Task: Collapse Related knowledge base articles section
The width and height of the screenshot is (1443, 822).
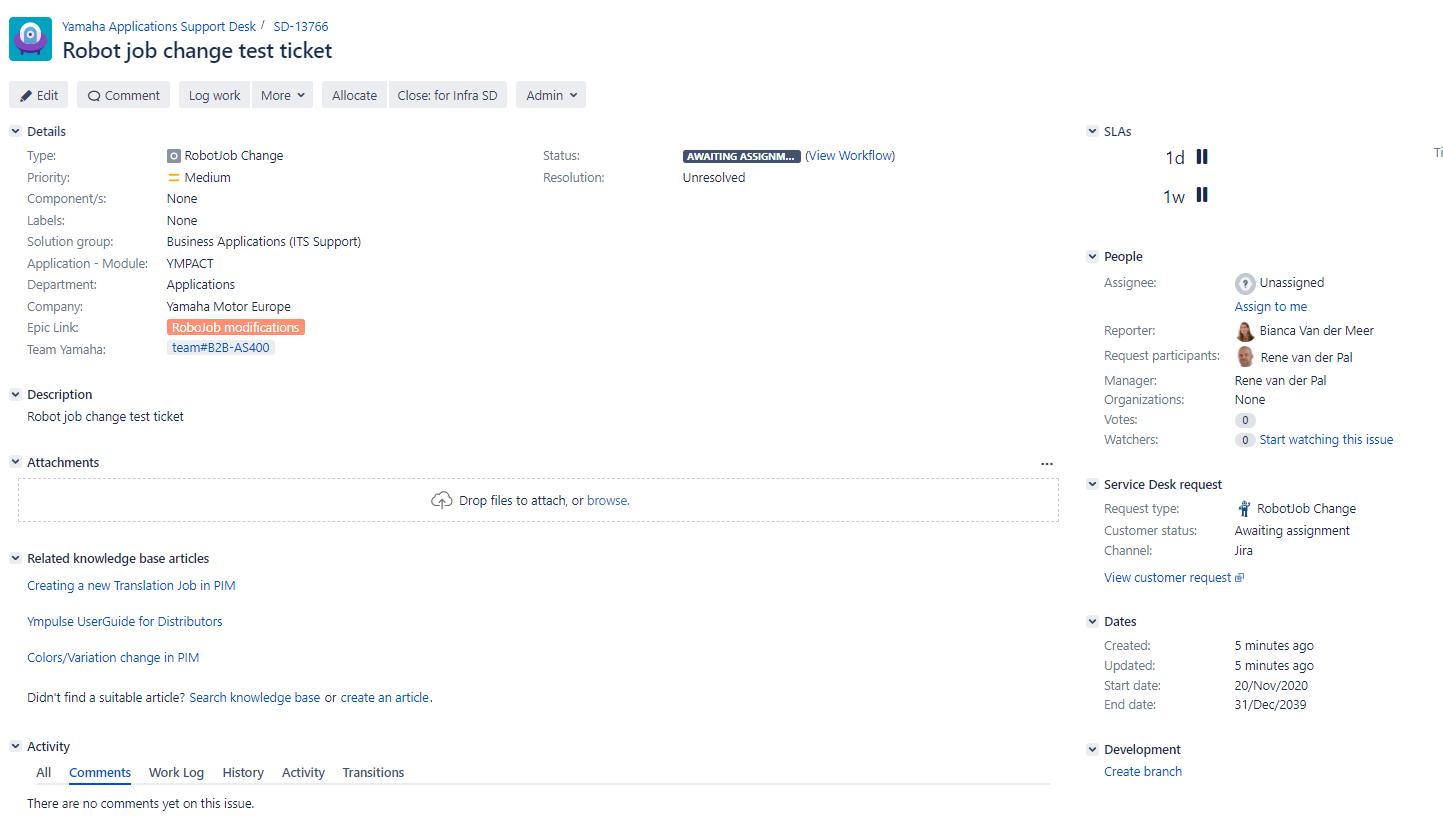Action: (x=15, y=558)
